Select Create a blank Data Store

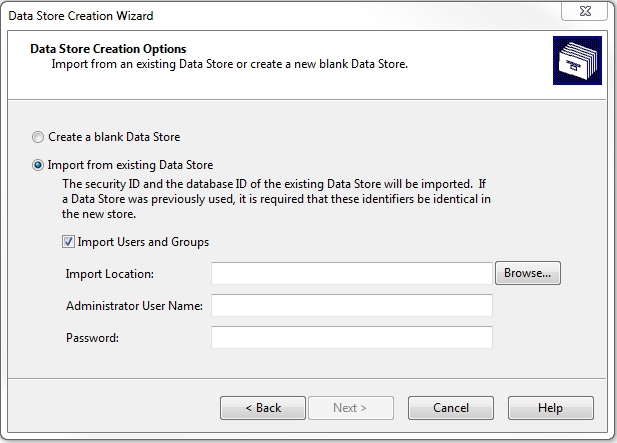[x=38, y=137]
